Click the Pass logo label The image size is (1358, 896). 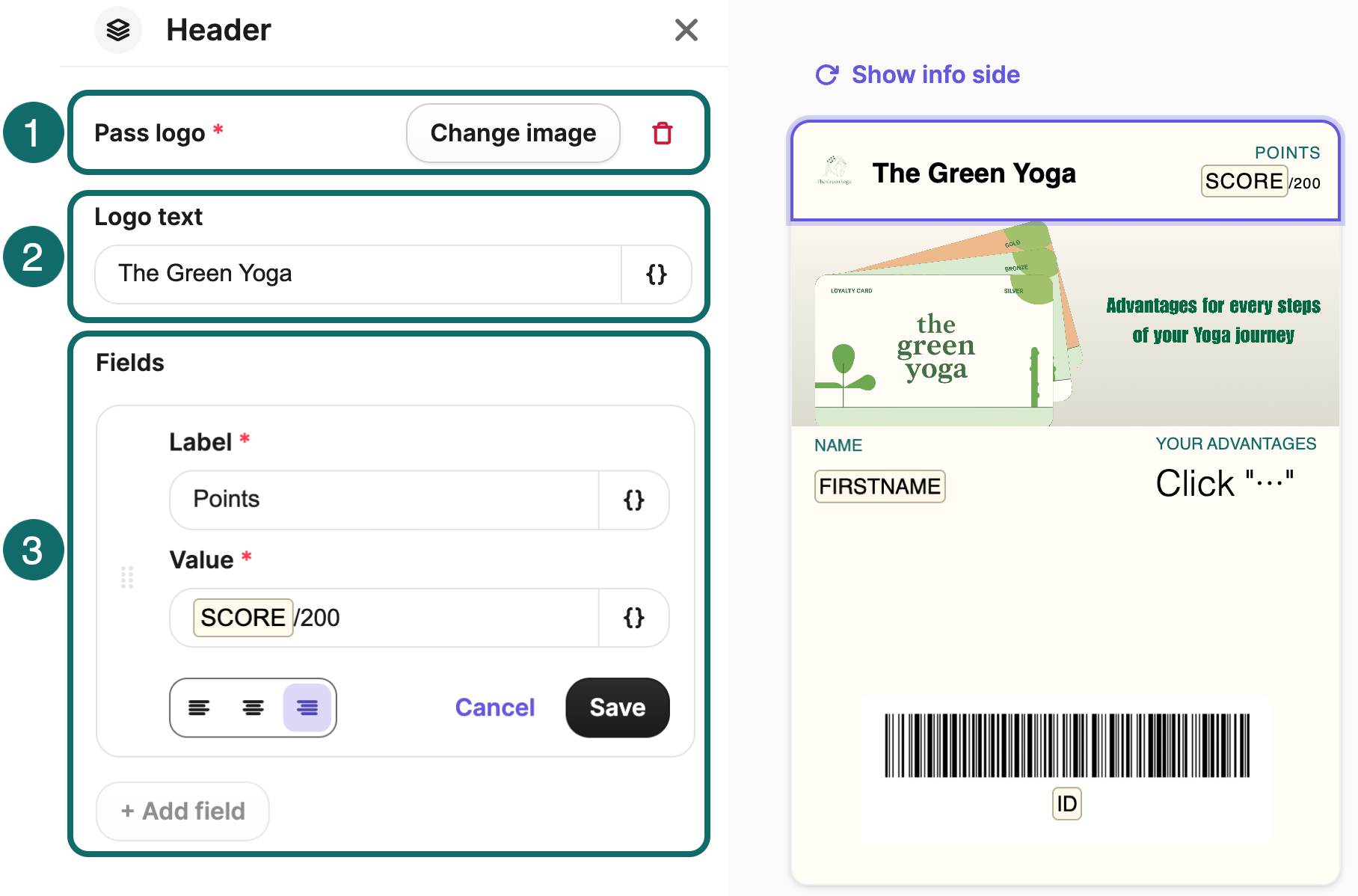tap(150, 133)
